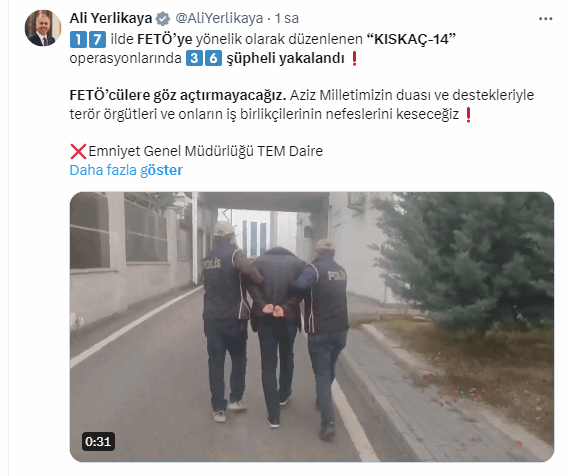Click 'Emniyet Genel Müdürlüğü TEM Daire' line
570x476 pixels.
point(205,151)
